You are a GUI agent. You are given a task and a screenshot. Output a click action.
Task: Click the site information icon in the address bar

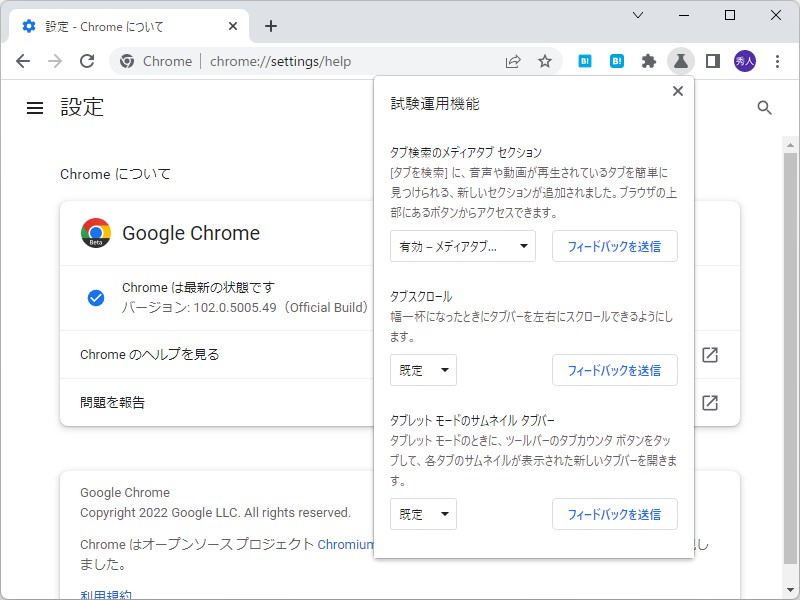click(128, 61)
